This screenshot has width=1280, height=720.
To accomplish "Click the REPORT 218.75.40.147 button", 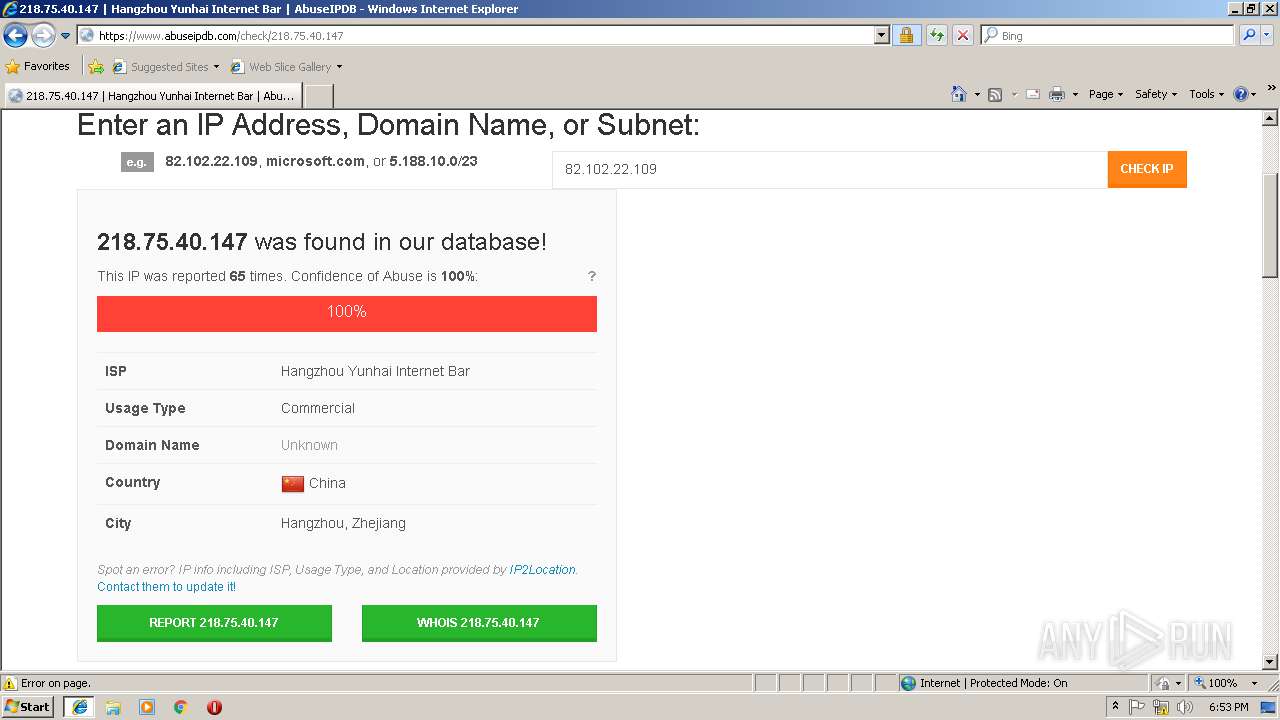I will tap(214, 623).
